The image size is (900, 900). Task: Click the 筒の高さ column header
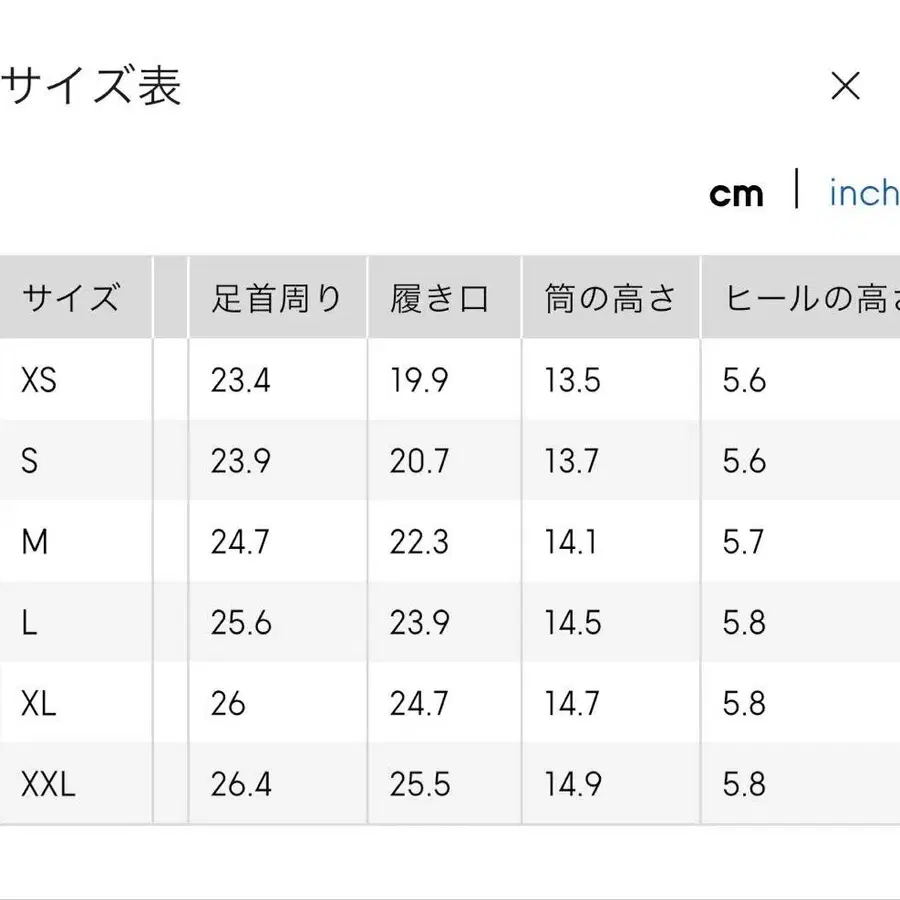(x=608, y=297)
